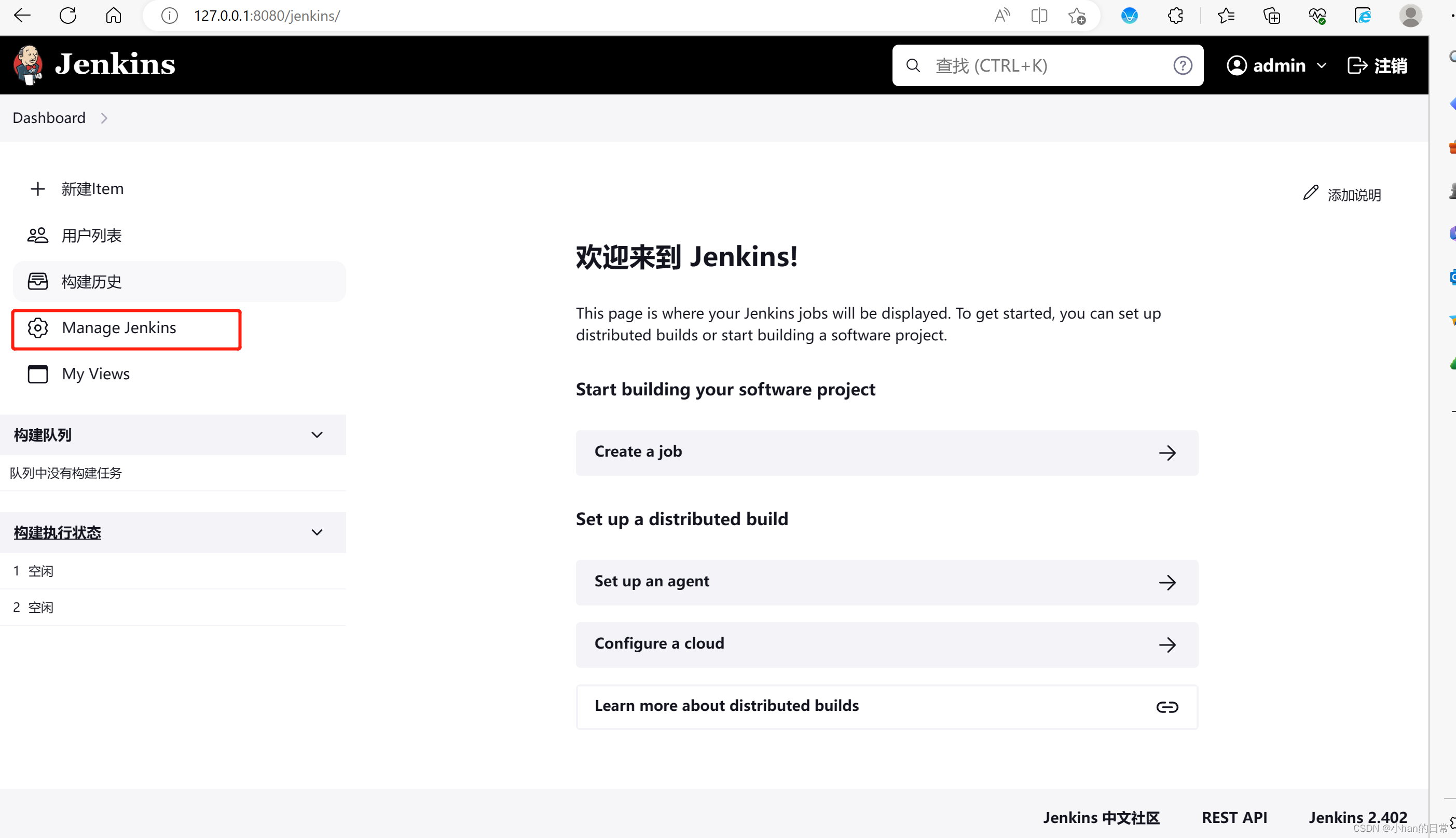Click the Jenkins 2.402 version button
Viewport: 1456px width, 838px height.
[1357, 817]
